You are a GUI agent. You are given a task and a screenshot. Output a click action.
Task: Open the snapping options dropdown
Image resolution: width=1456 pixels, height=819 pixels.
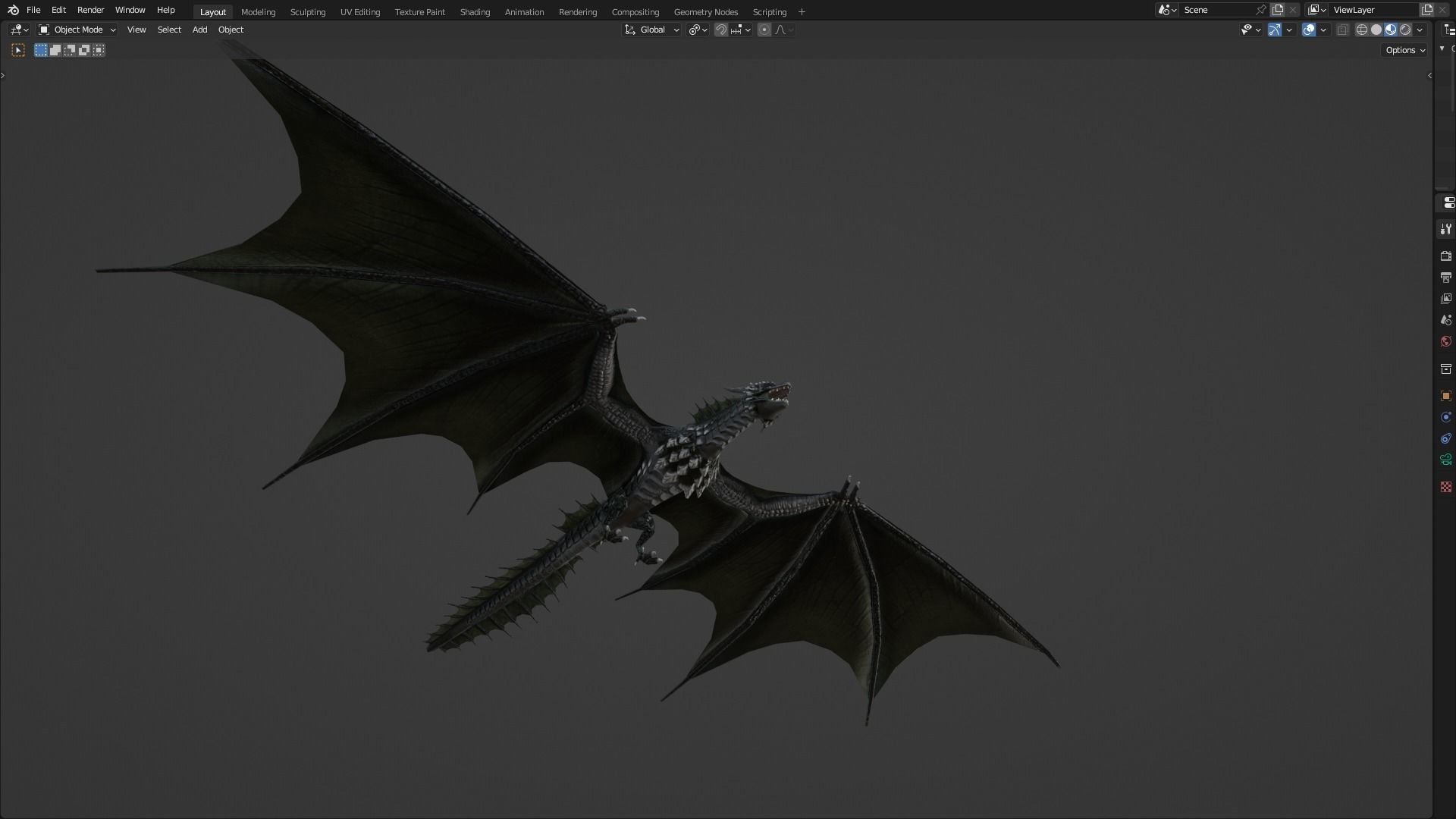pos(741,30)
